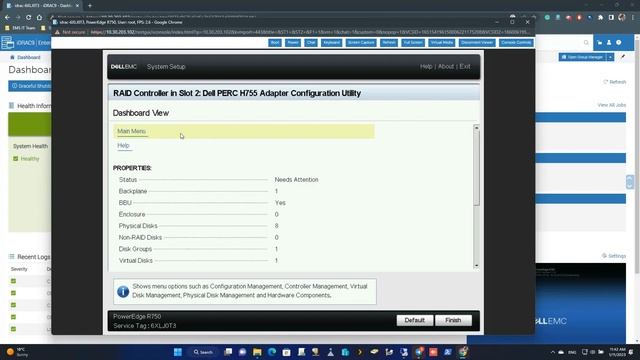Viewport: 640px width, 360px height.
Task: Open the Power control button
Action: coord(293,42)
